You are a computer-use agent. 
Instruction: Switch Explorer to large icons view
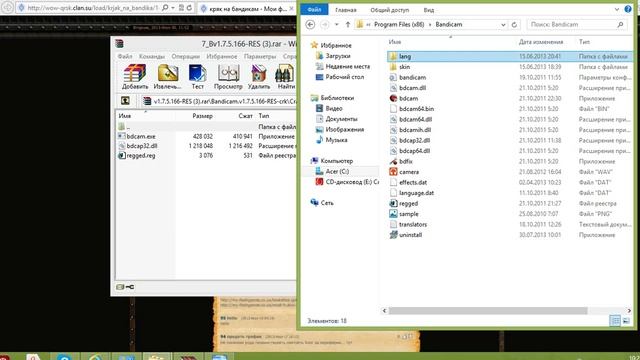tap(626, 321)
